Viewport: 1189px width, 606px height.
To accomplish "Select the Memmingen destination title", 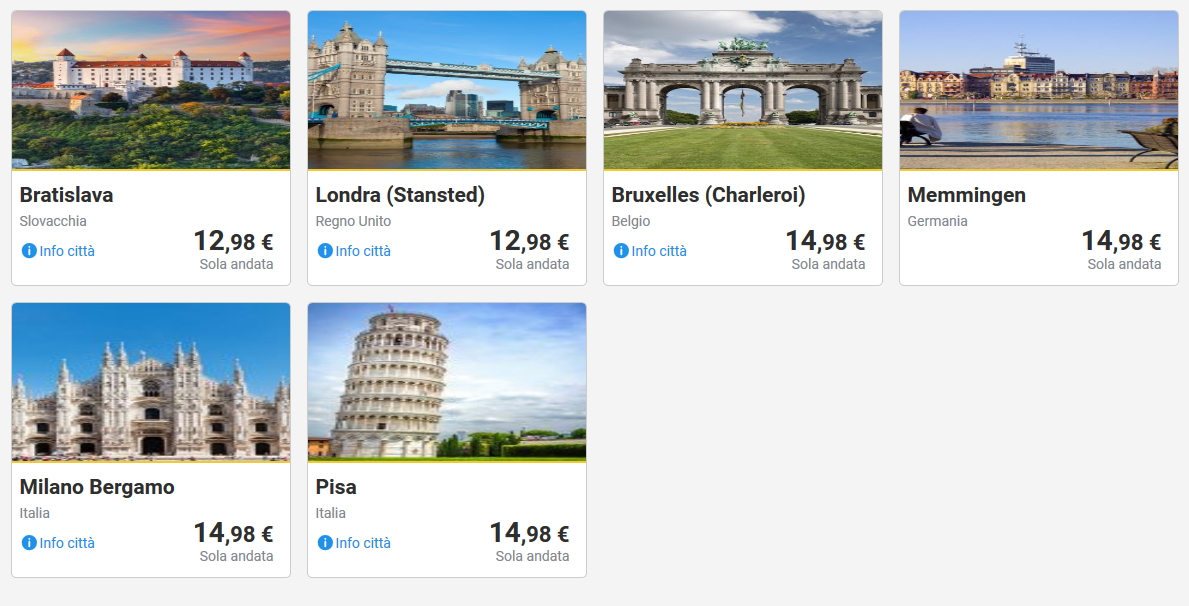I will click(x=966, y=195).
